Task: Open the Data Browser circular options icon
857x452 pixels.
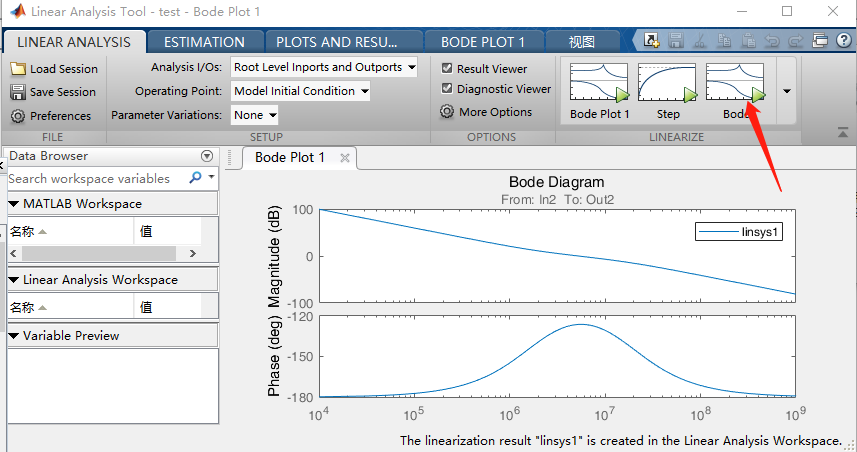Action: point(207,156)
